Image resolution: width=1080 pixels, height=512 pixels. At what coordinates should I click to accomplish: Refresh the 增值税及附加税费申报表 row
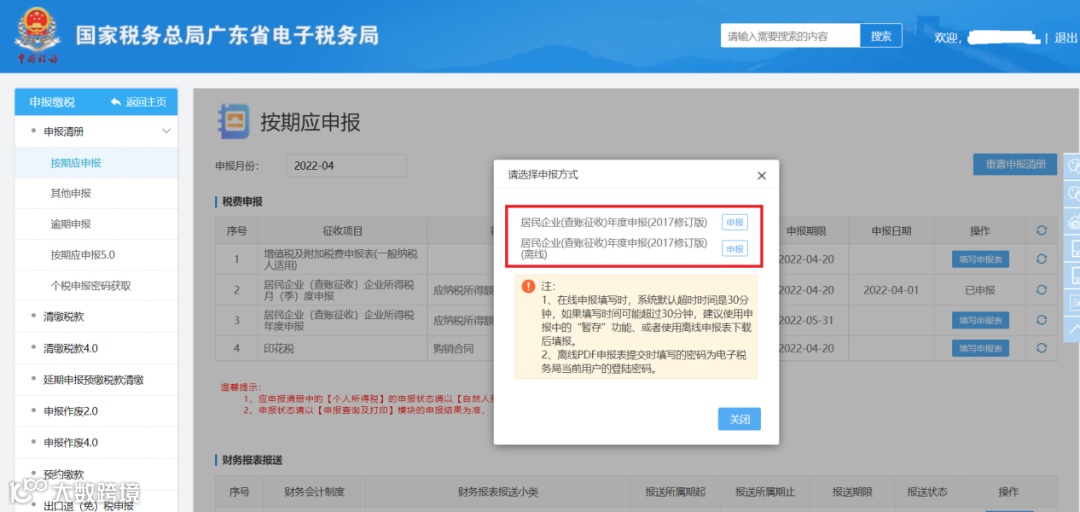1041,258
